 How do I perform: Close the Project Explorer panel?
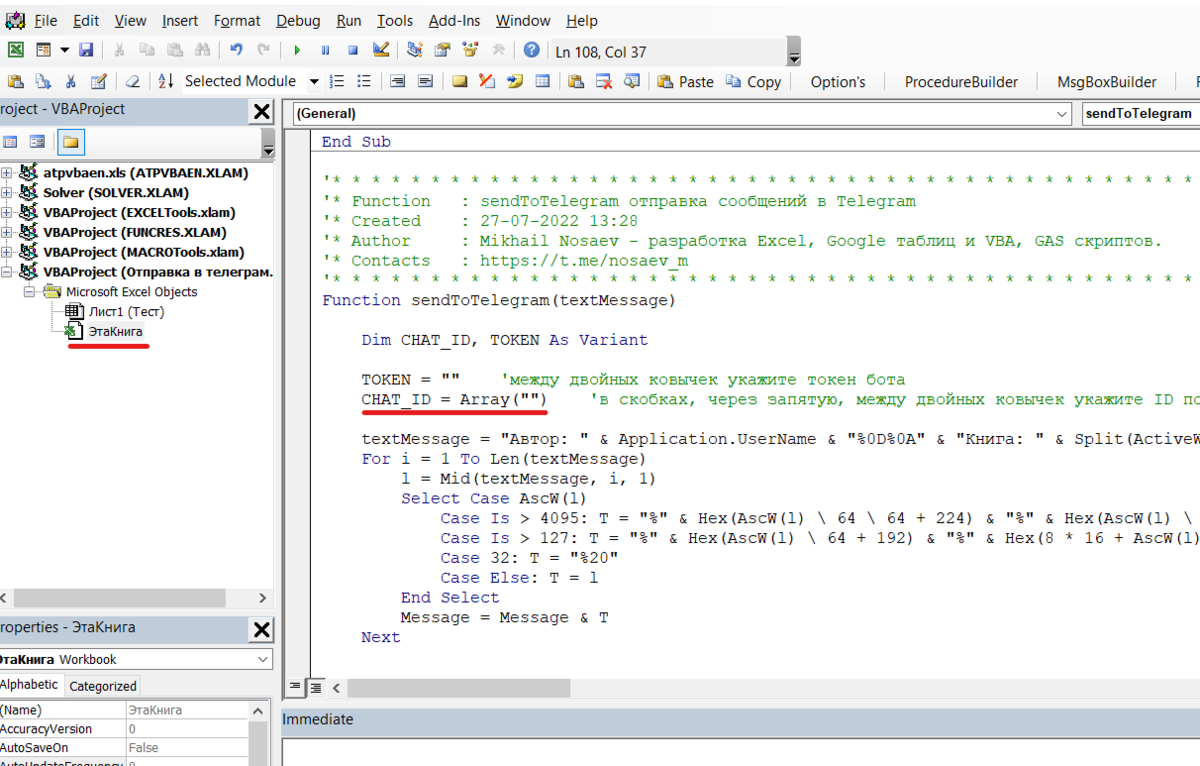coord(260,111)
